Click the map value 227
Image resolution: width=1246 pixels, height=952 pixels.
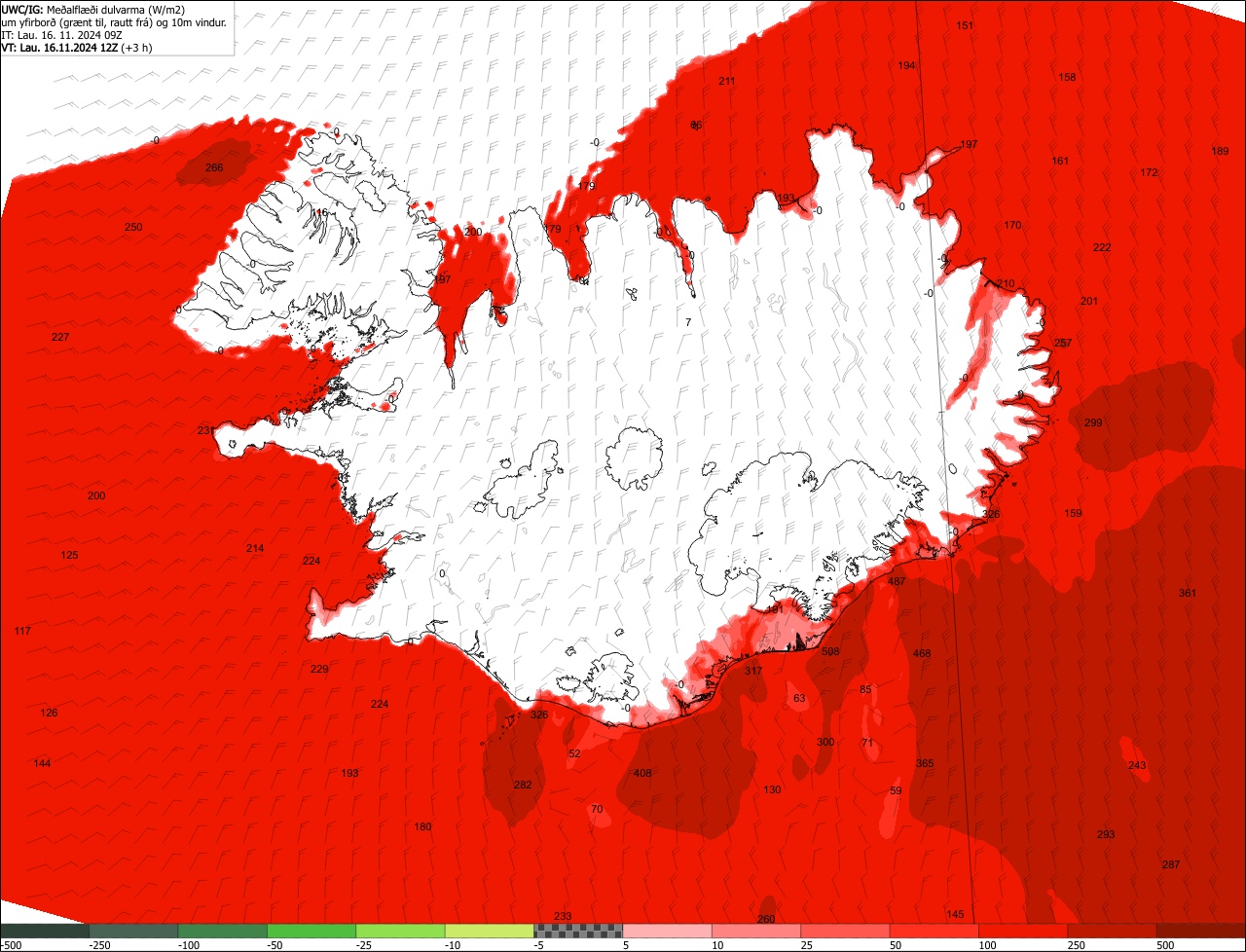pos(60,337)
